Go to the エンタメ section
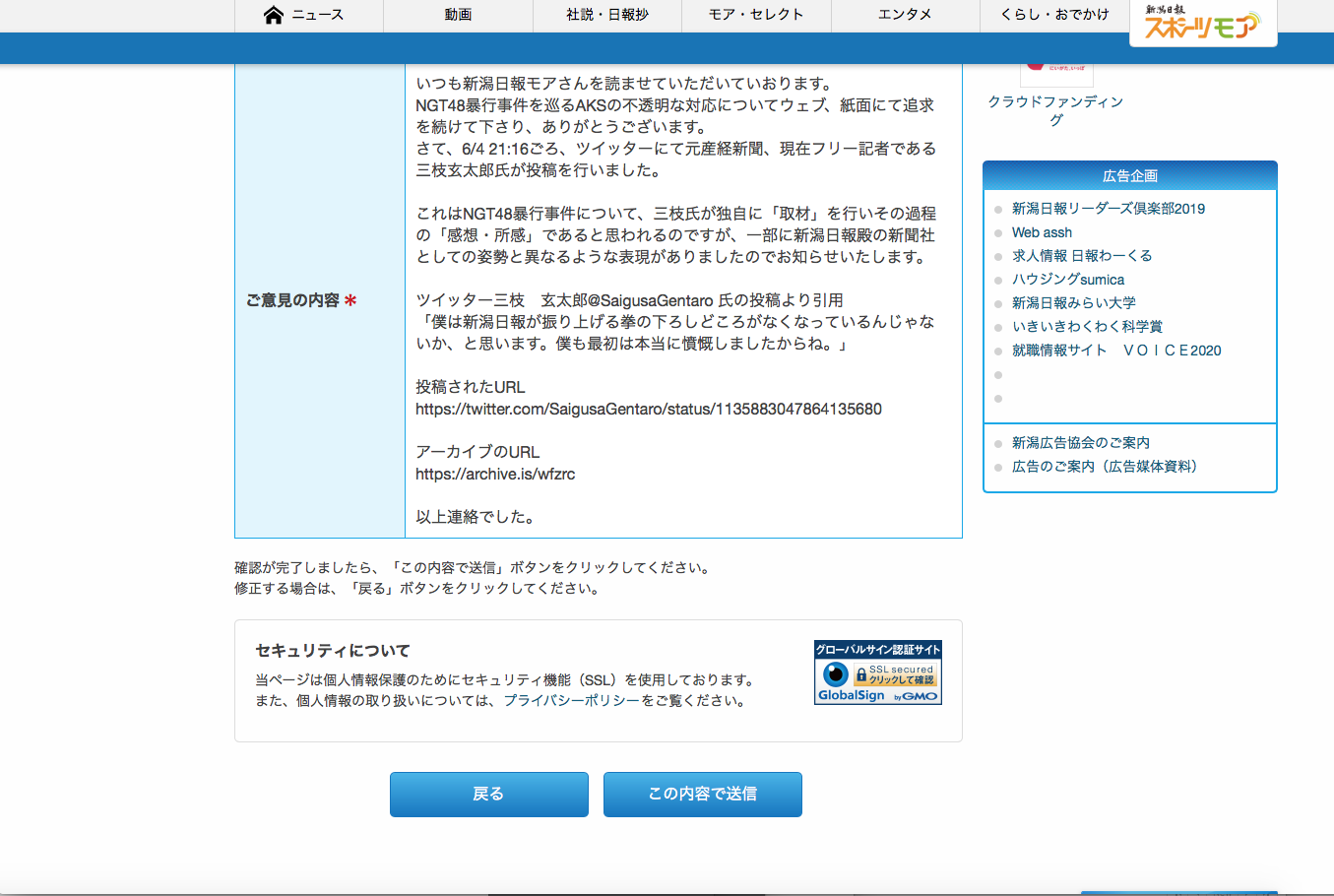Image resolution: width=1334 pixels, height=896 pixels. point(906,16)
